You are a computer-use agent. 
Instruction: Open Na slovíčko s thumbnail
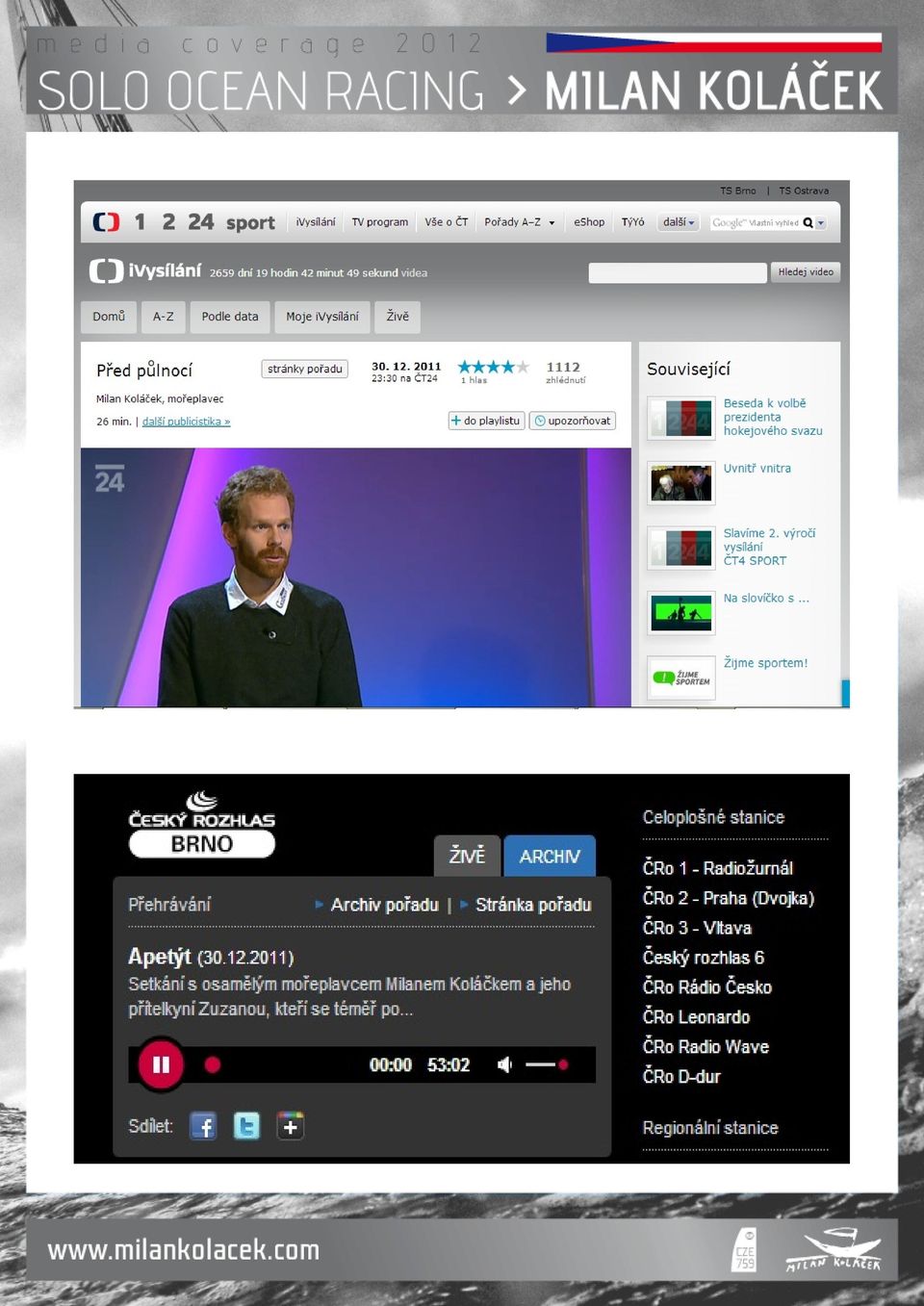point(681,613)
